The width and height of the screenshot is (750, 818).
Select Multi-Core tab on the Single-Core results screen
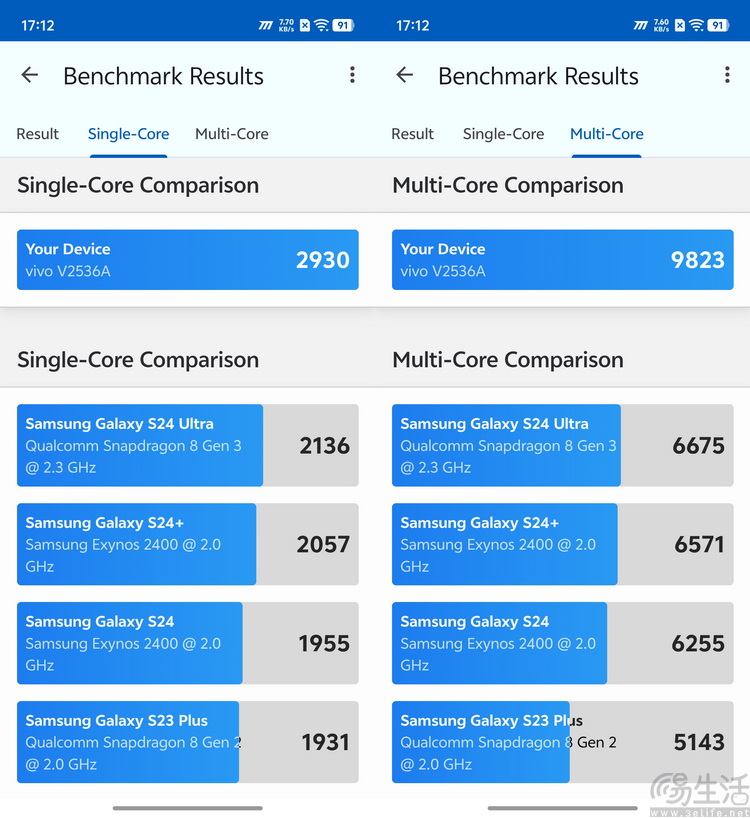(232, 134)
